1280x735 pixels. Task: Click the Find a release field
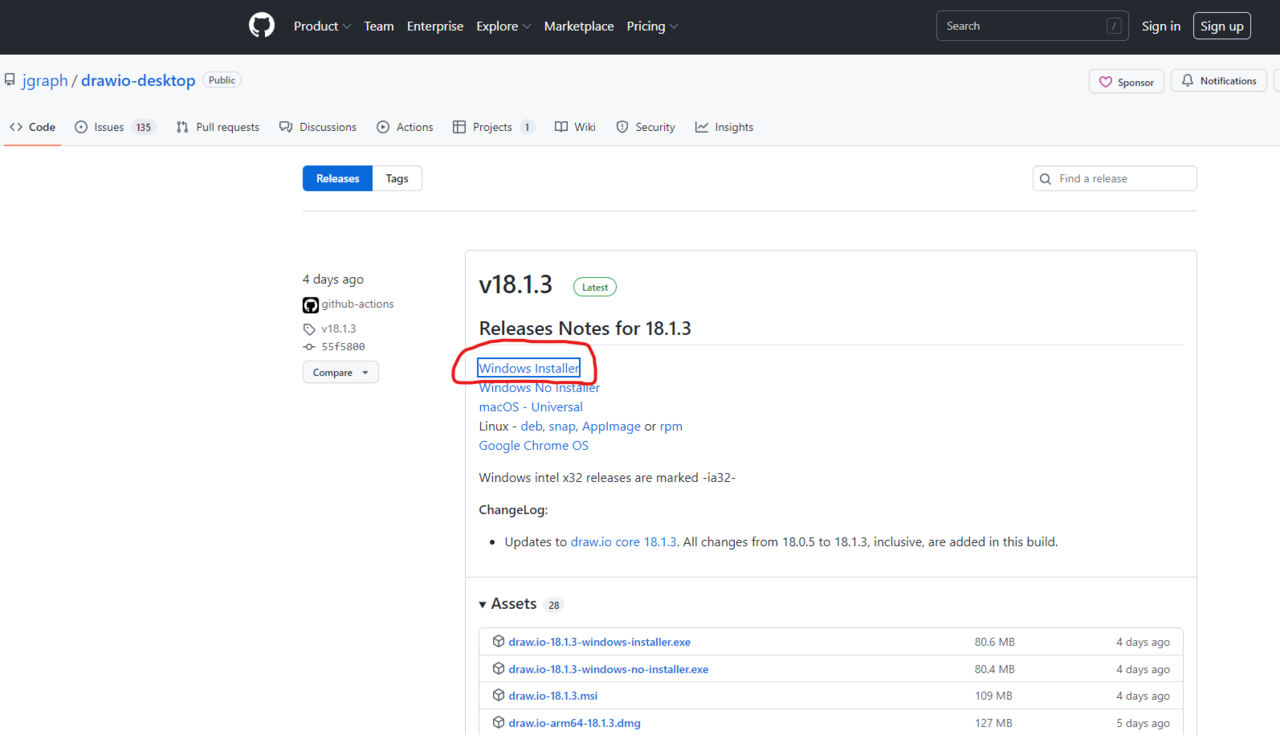(1115, 178)
